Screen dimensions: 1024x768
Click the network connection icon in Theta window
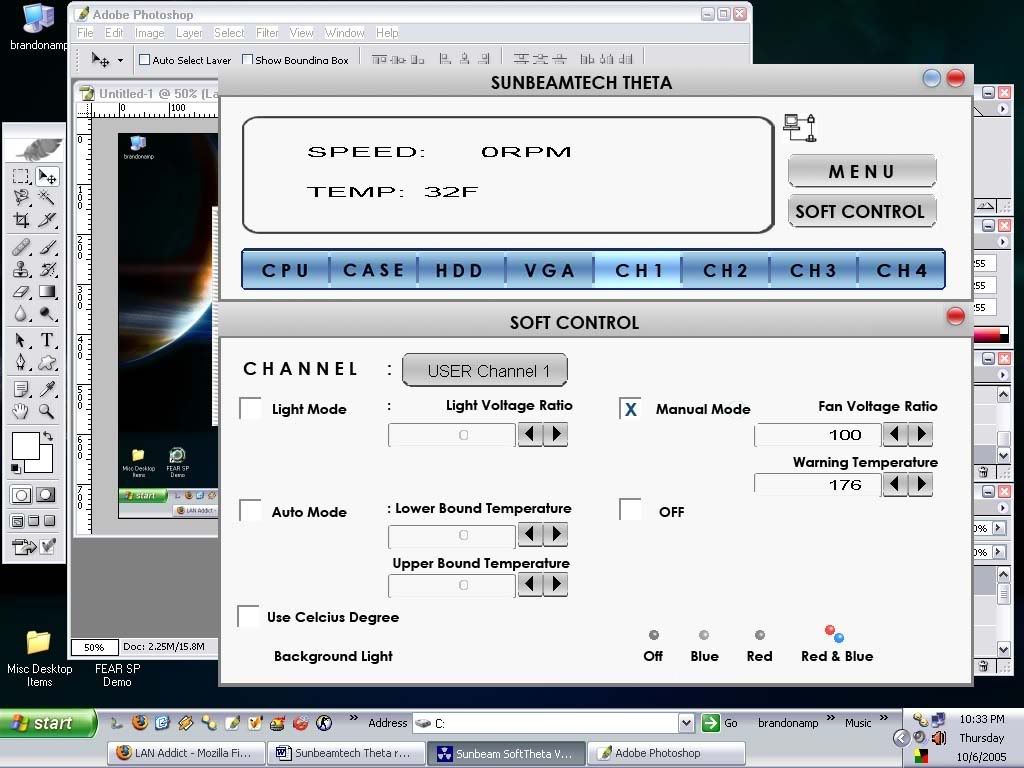pos(799,127)
